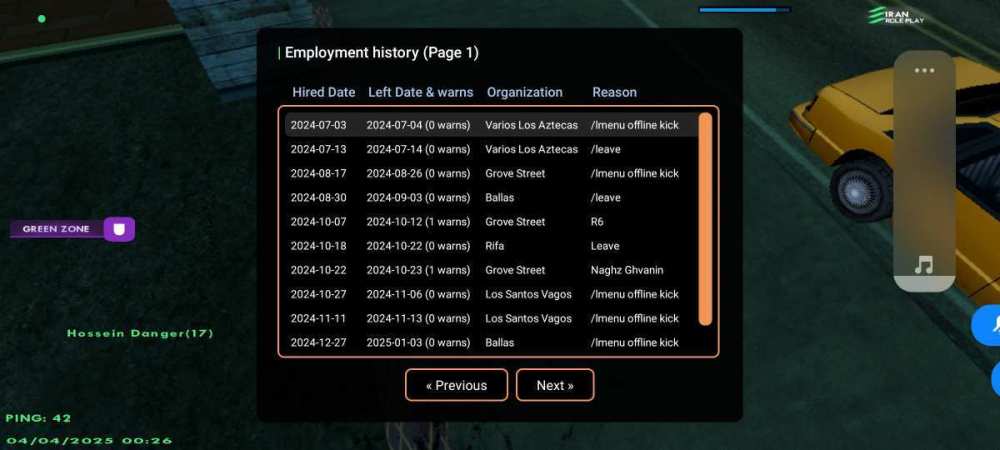1000x450 pixels.
Task: Click the Rifa organization cell
Action: (x=494, y=246)
